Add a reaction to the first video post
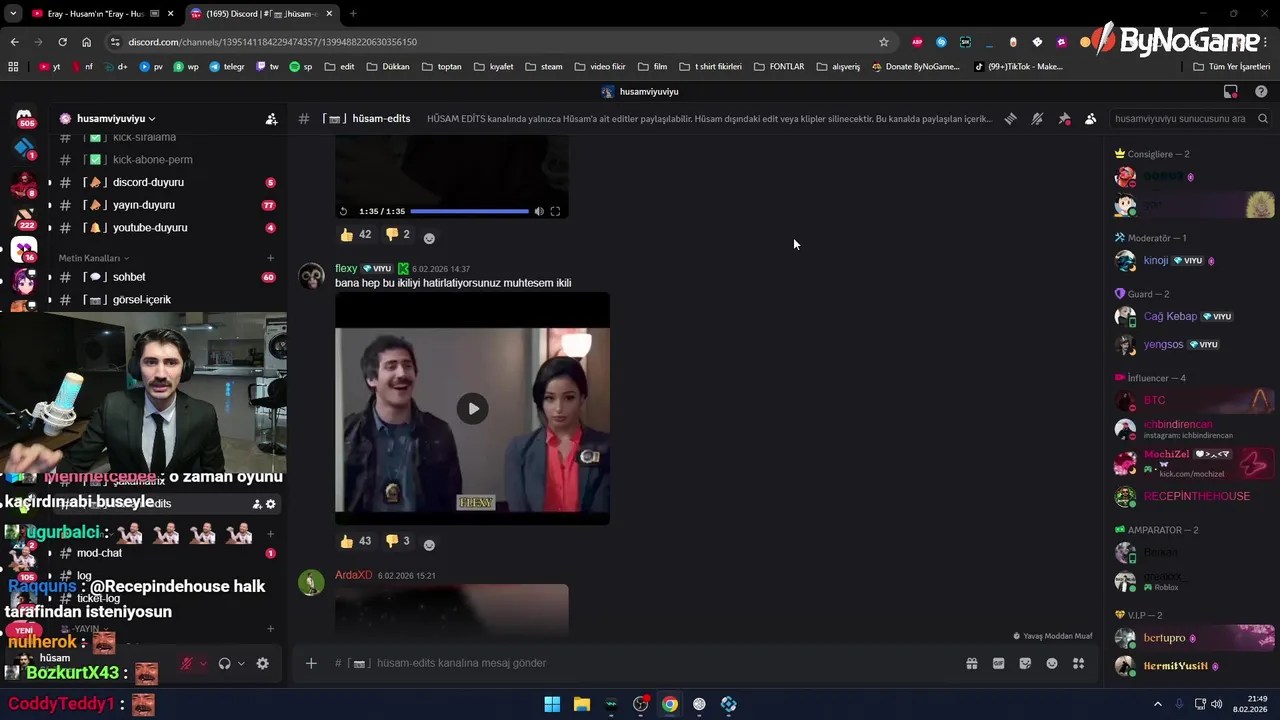The image size is (1280, 720). click(429, 238)
